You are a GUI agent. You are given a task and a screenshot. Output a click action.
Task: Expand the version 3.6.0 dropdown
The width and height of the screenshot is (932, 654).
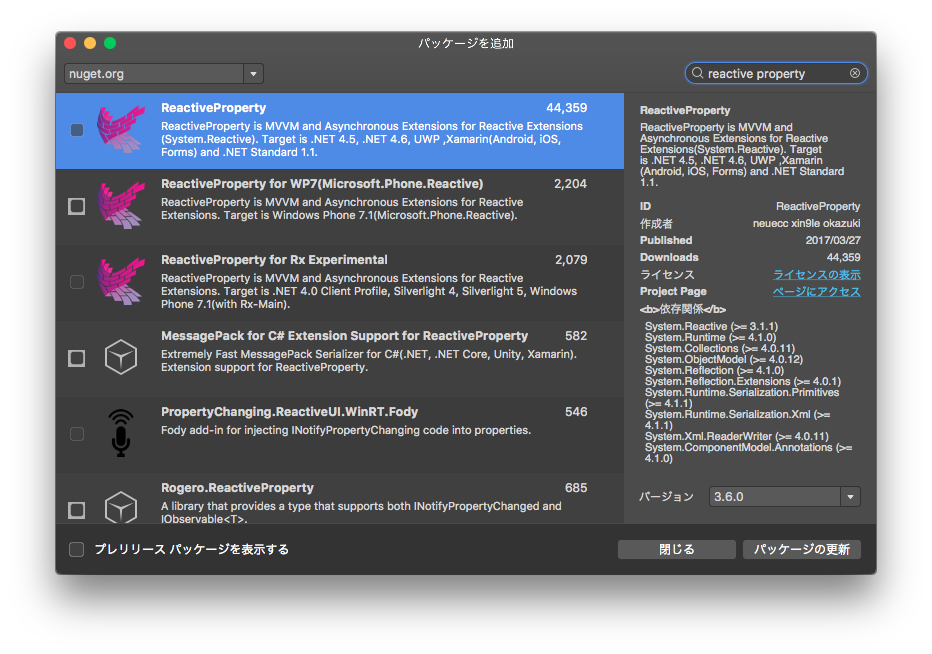tap(850, 497)
